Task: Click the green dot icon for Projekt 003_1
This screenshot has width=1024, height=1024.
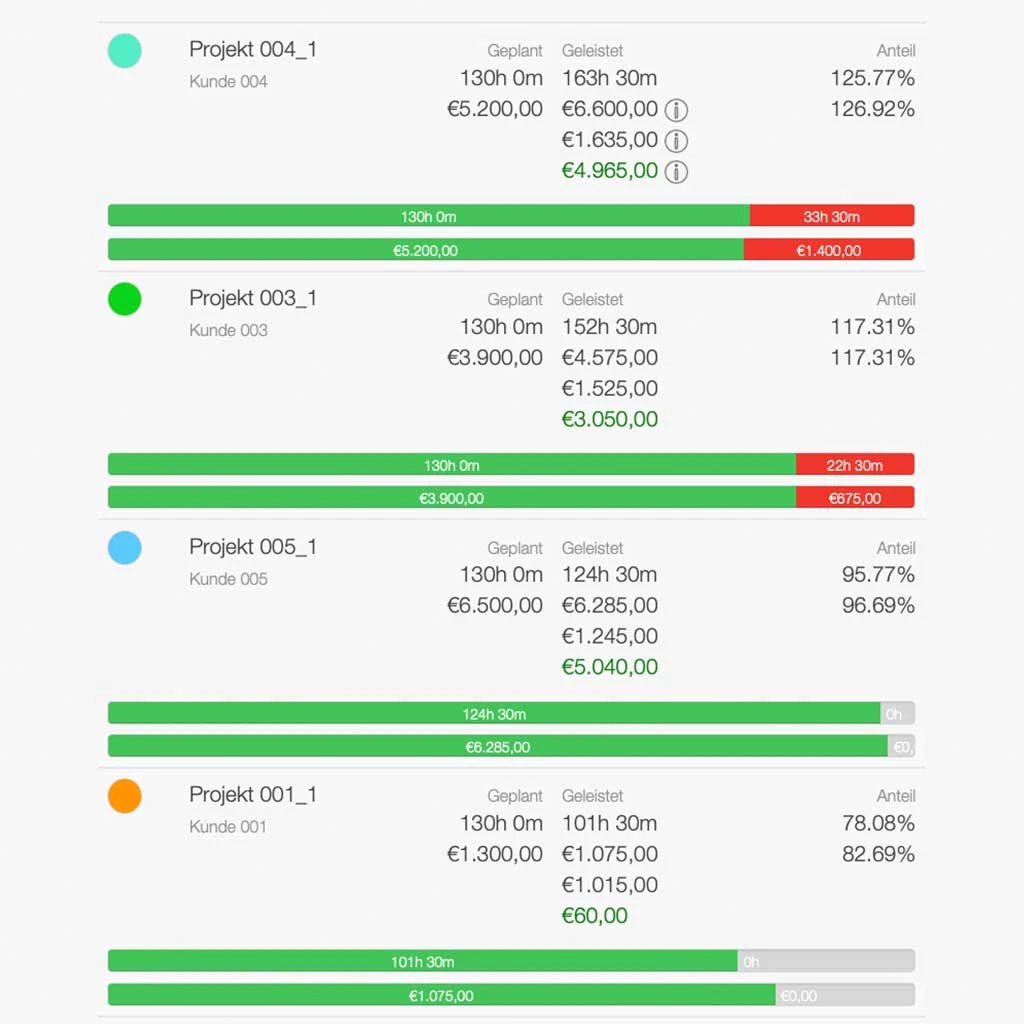Action: pyautogui.click(x=123, y=299)
